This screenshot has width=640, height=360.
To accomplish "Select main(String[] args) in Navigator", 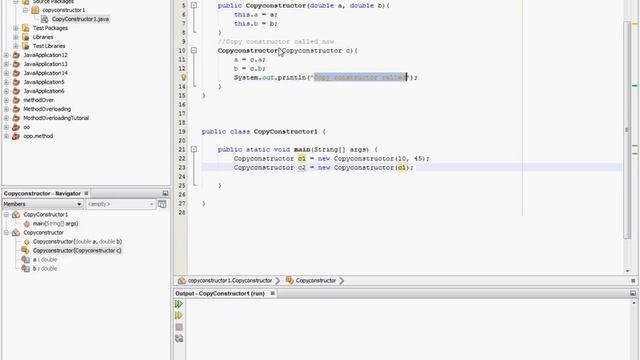I will tap(56, 224).
